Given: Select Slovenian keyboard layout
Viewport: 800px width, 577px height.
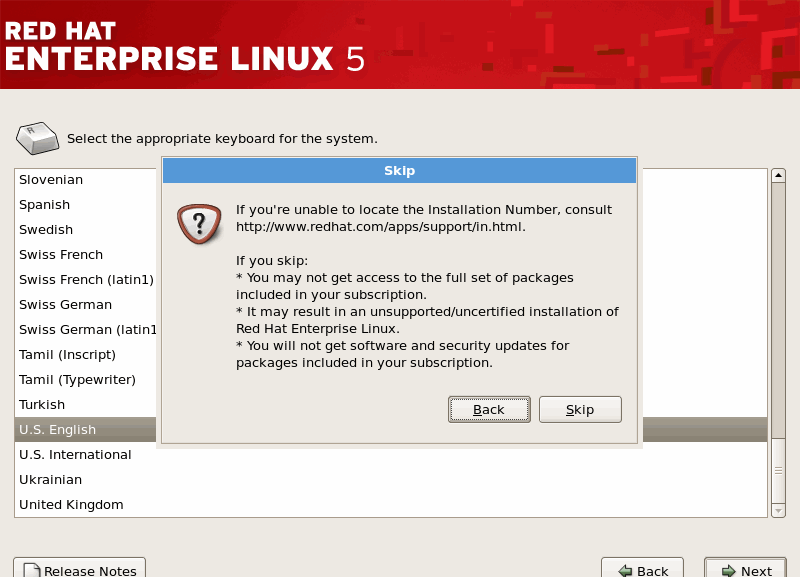Looking at the screenshot, I should [x=51, y=180].
